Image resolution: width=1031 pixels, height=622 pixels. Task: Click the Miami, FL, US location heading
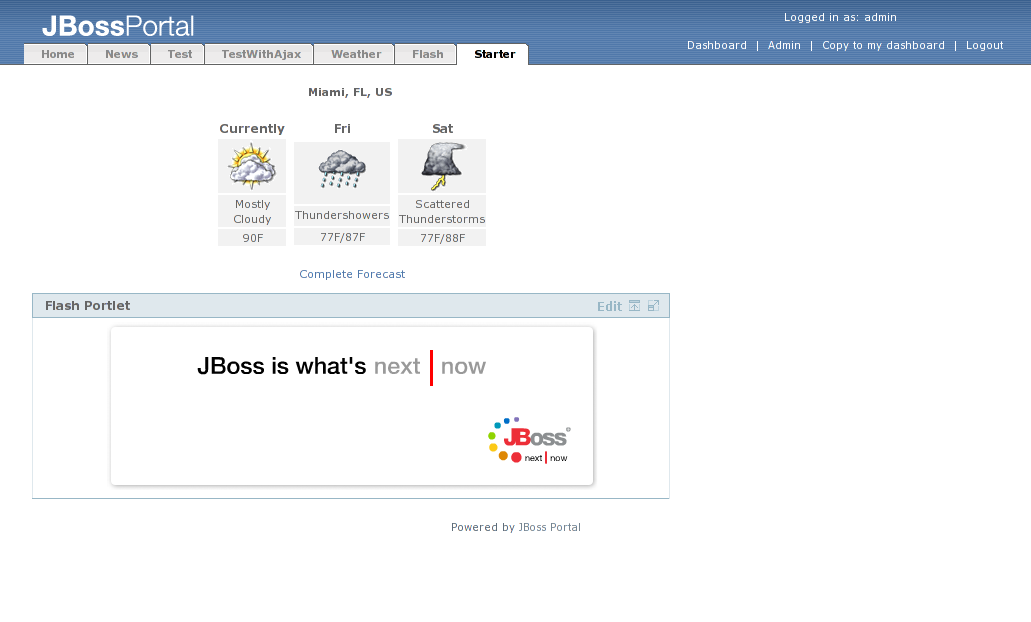(350, 92)
